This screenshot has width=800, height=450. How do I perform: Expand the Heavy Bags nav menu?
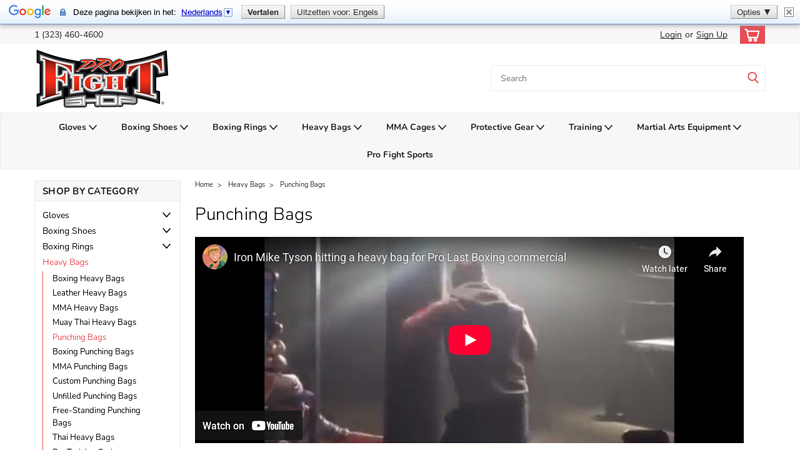[332, 127]
